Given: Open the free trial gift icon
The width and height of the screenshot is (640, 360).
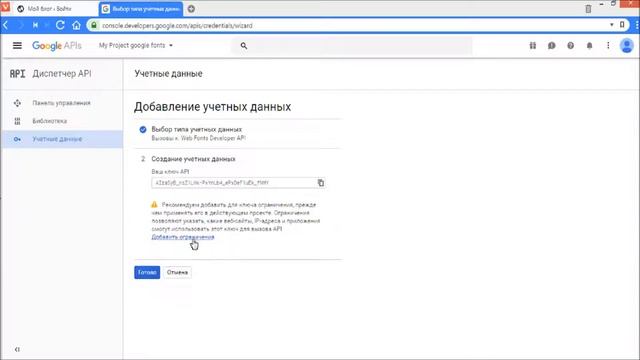Looking at the screenshot, I should pos(533,46).
